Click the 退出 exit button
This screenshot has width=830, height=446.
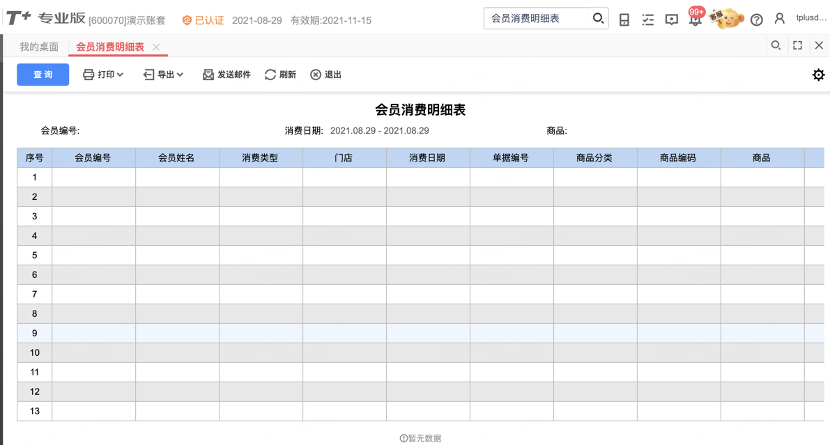tap(326, 75)
